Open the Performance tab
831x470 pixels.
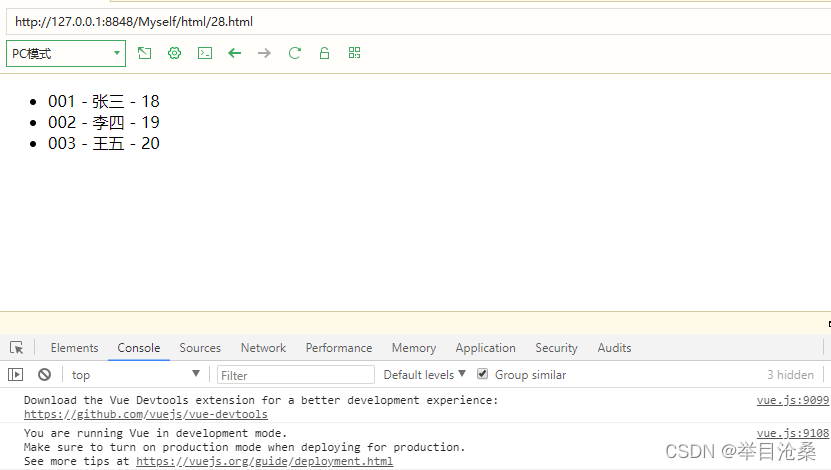[x=339, y=348]
